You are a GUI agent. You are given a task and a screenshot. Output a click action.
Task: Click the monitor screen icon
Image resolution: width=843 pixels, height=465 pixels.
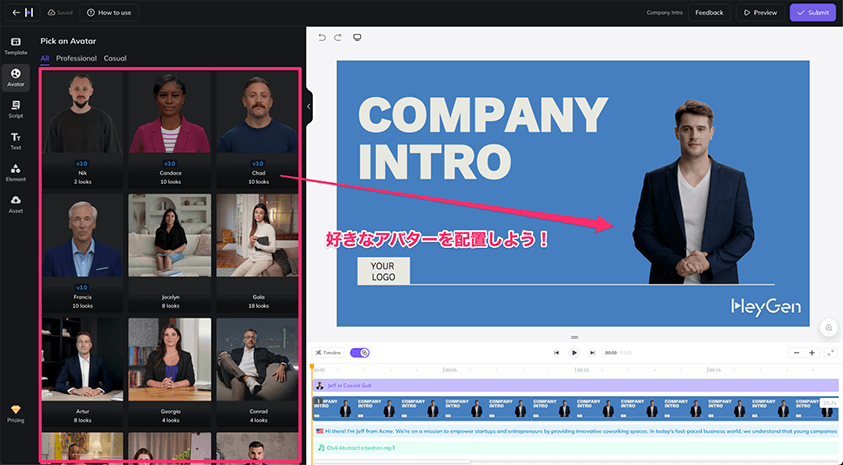(x=357, y=37)
